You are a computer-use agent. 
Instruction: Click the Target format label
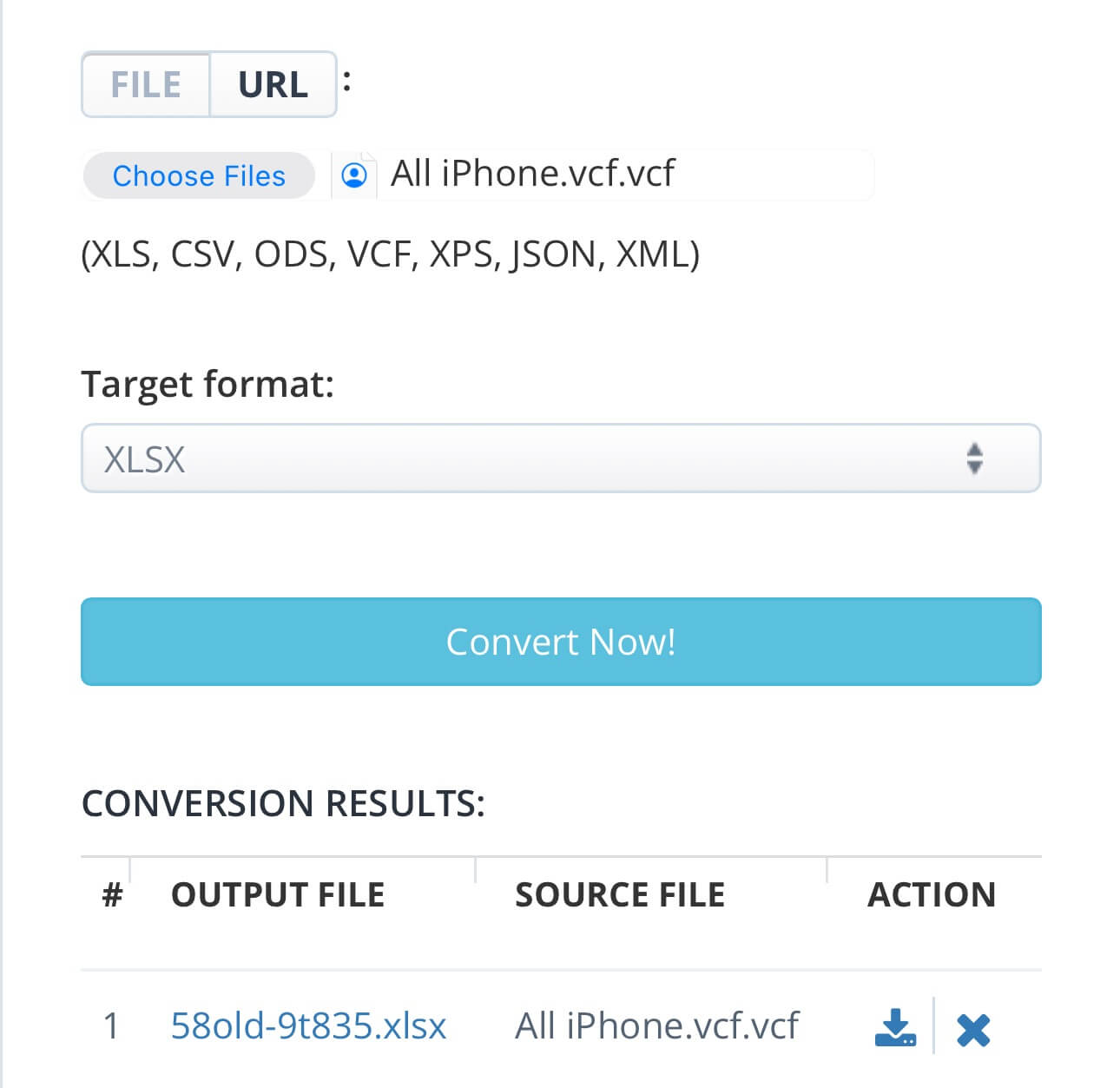coord(208,384)
